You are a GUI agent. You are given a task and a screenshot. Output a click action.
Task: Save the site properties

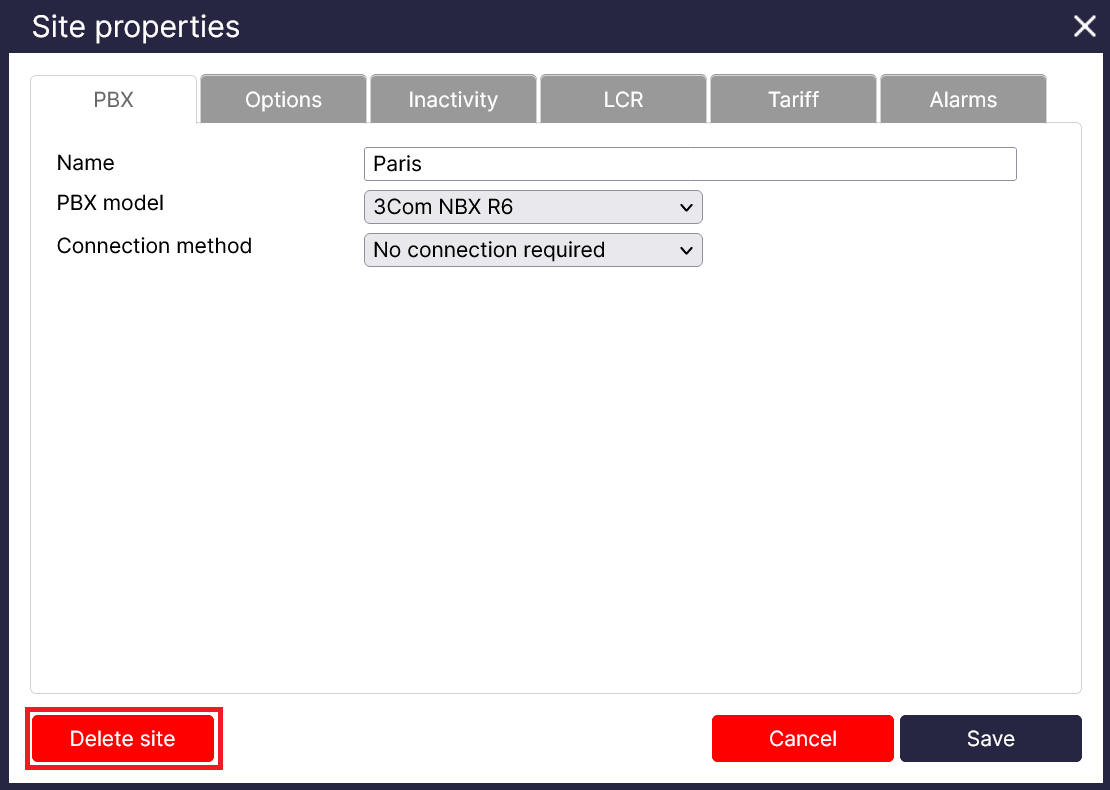[990, 739]
